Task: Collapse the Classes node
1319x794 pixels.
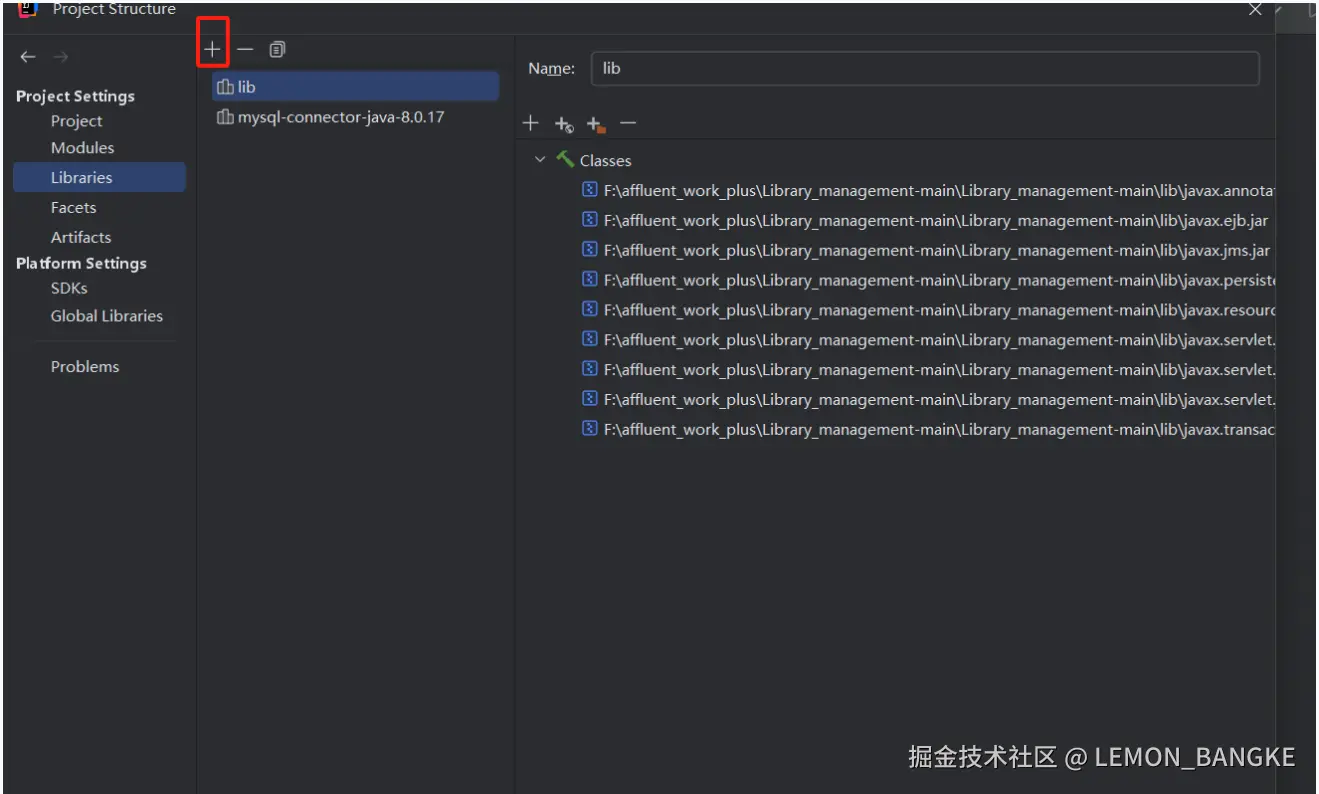Action: [x=540, y=160]
